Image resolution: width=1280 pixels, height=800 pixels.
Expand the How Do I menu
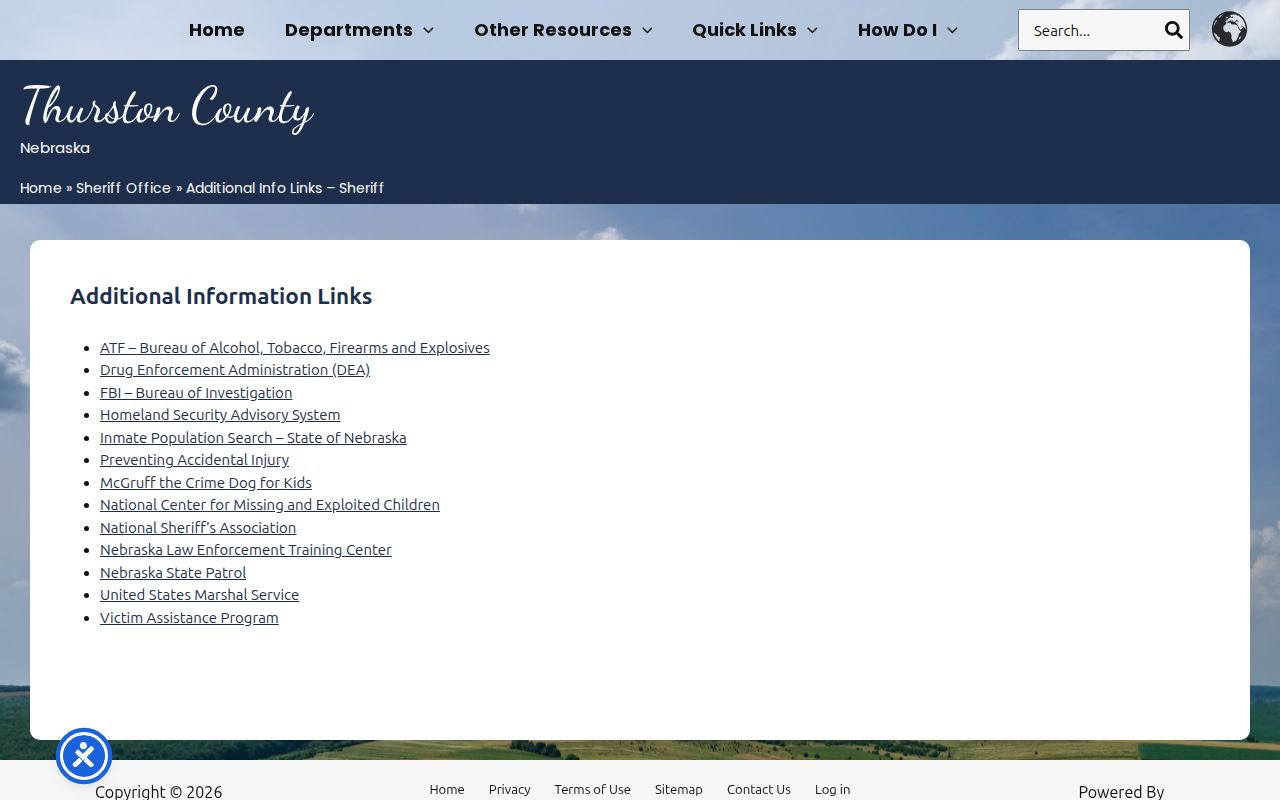pos(908,30)
